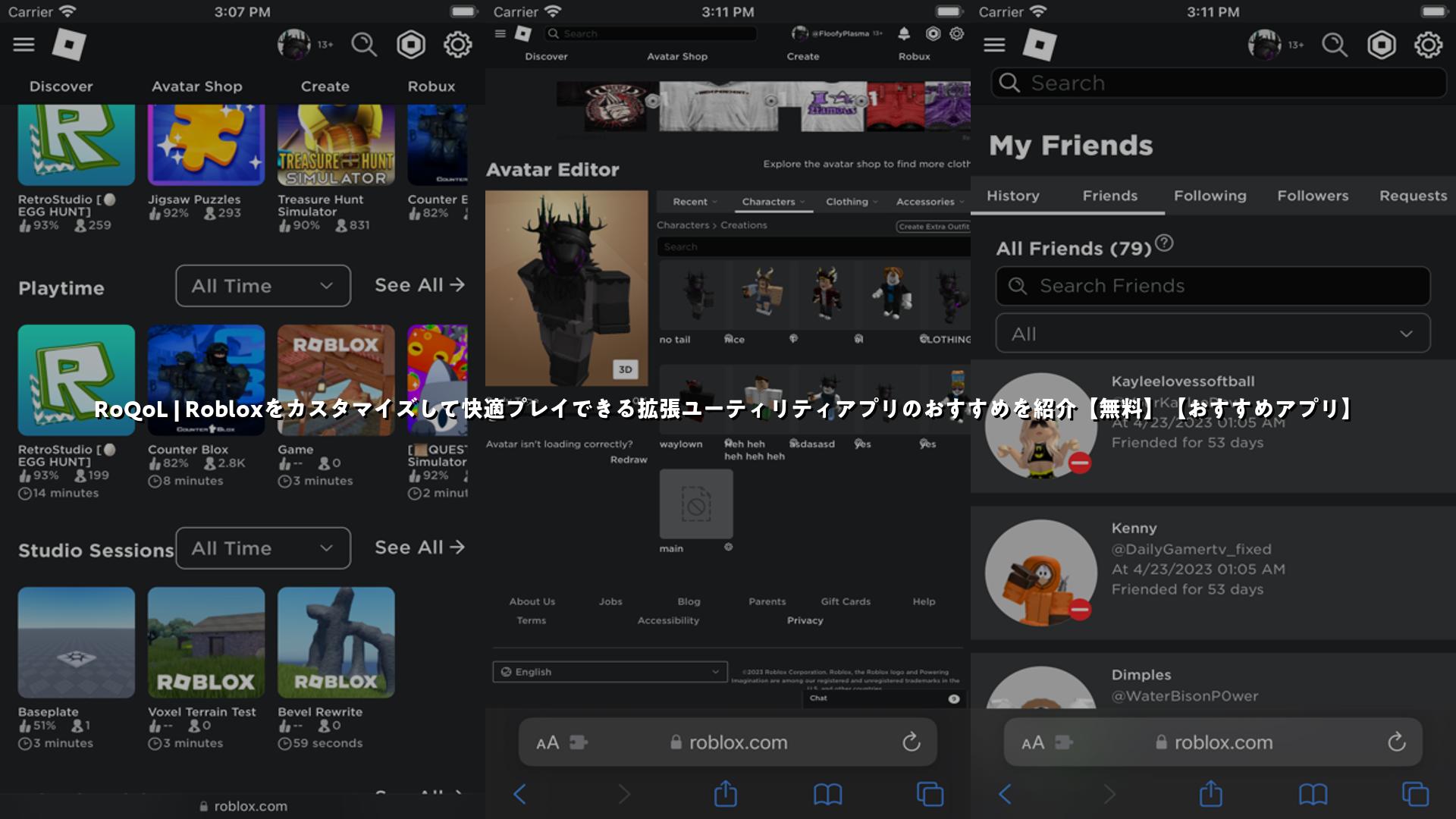1456x819 pixels.
Task: Click See All next to Playtime
Action: coord(419,285)
